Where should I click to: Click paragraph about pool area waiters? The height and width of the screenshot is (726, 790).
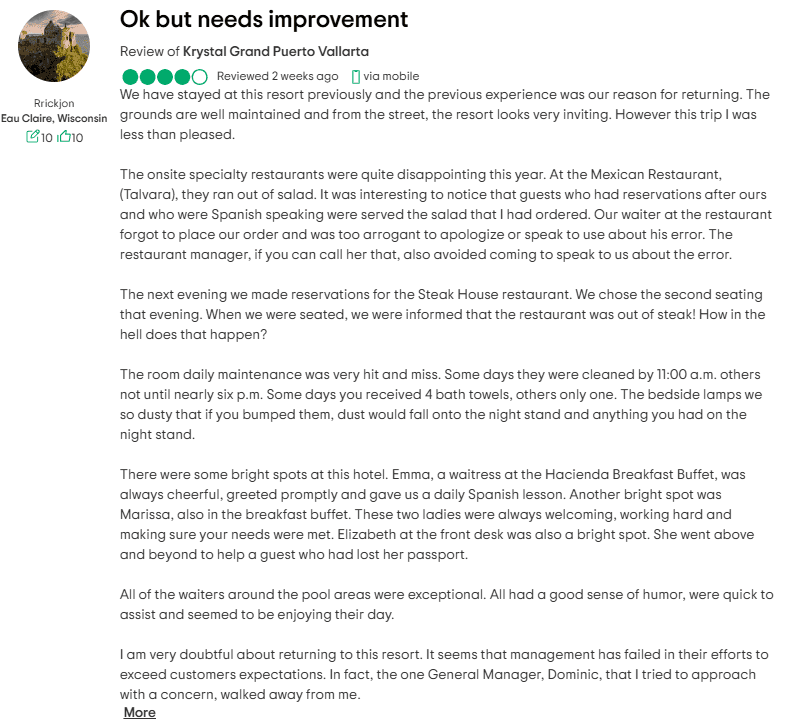446,605
